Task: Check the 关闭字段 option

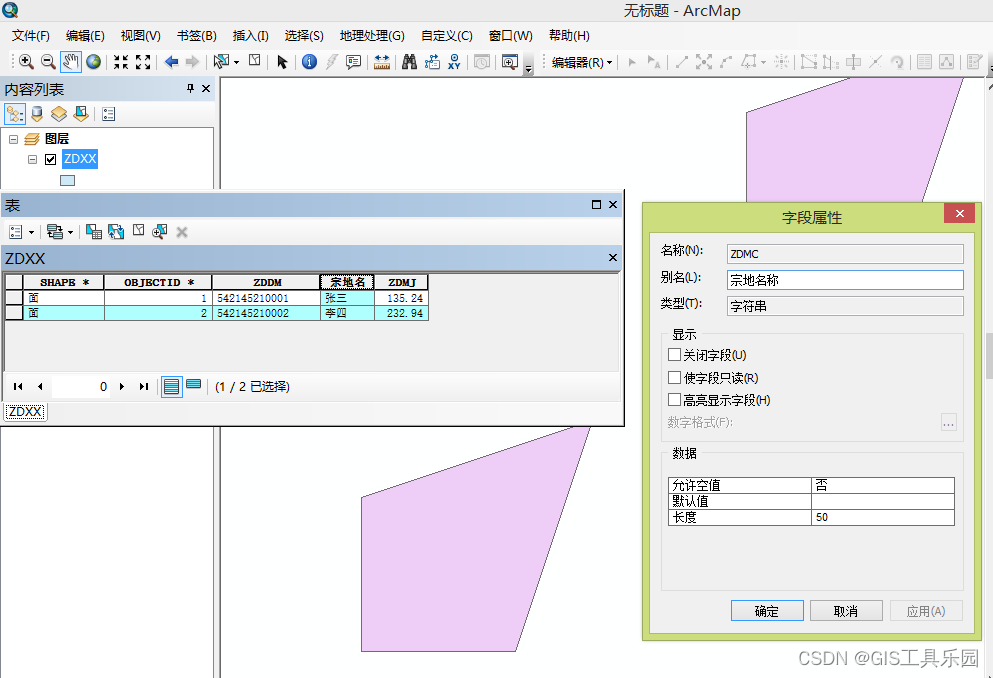Action: tap(674, 355)
